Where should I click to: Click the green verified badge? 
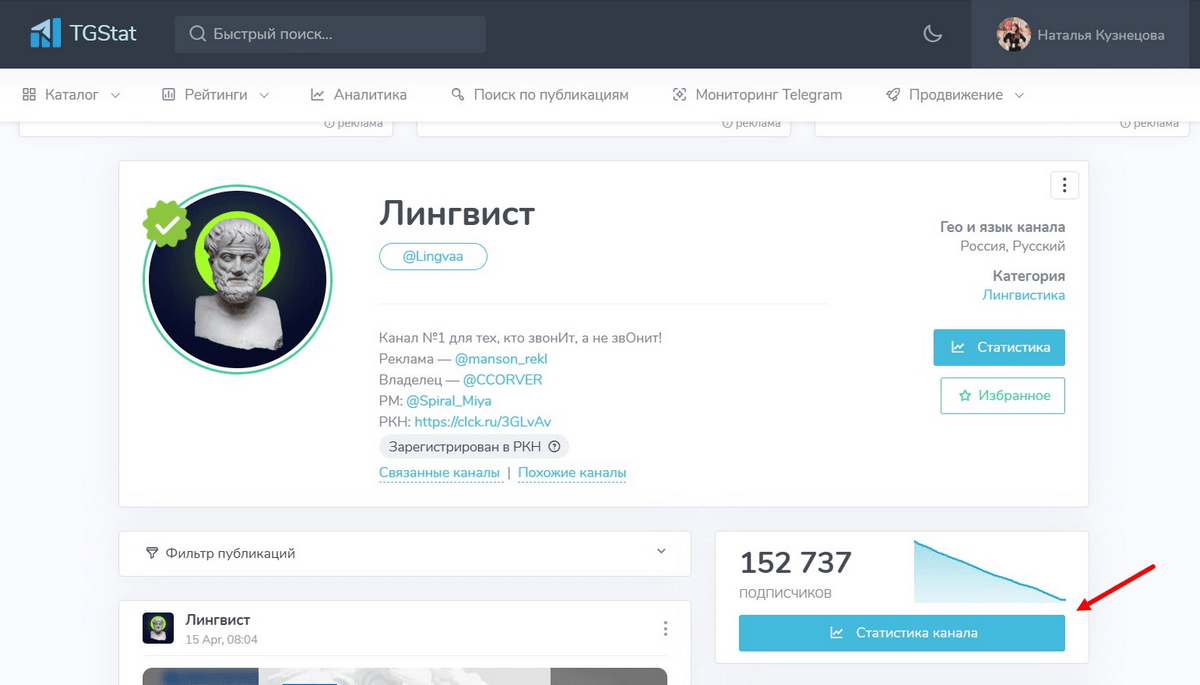(x=167, y=225)
